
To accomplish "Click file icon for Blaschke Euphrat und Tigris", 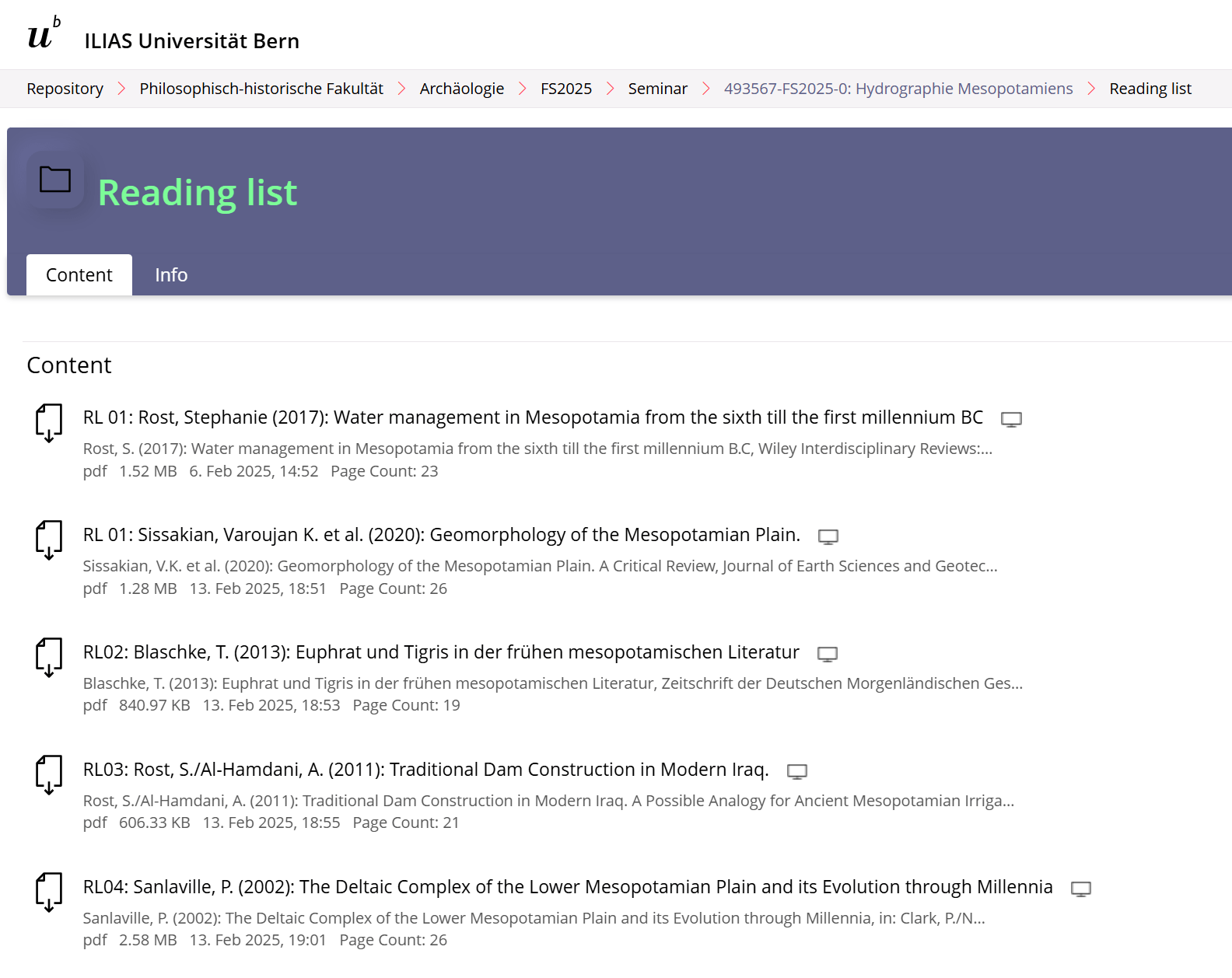I will [49, 658].
